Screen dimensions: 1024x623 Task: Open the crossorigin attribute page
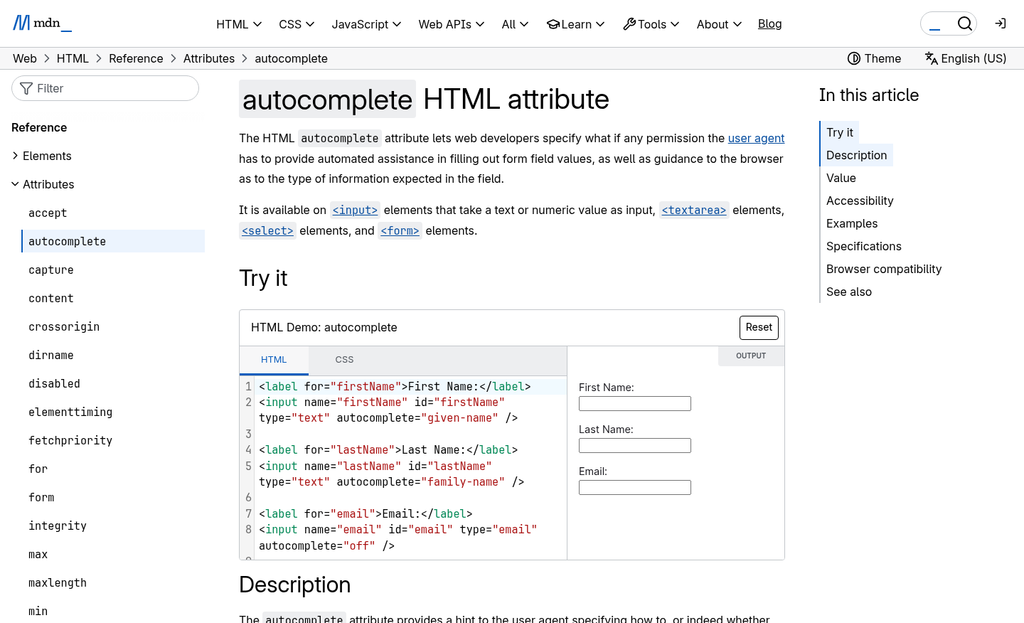click(64, 327)
